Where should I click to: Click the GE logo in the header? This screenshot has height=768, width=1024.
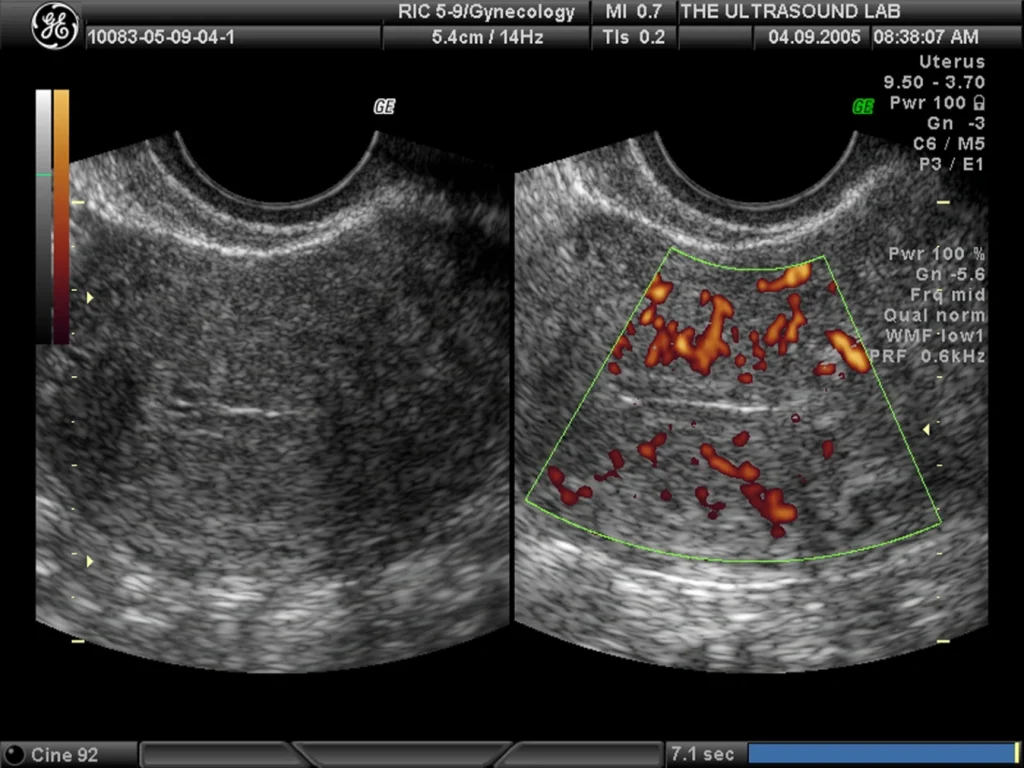(x=56, y=26)
